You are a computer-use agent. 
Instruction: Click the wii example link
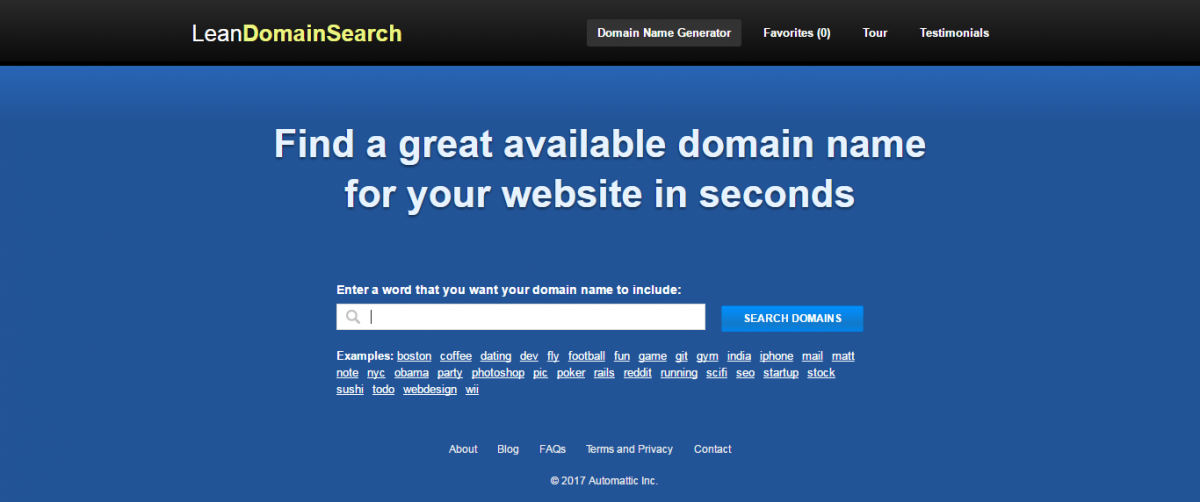pyautogui.click(x=472, y=390)
